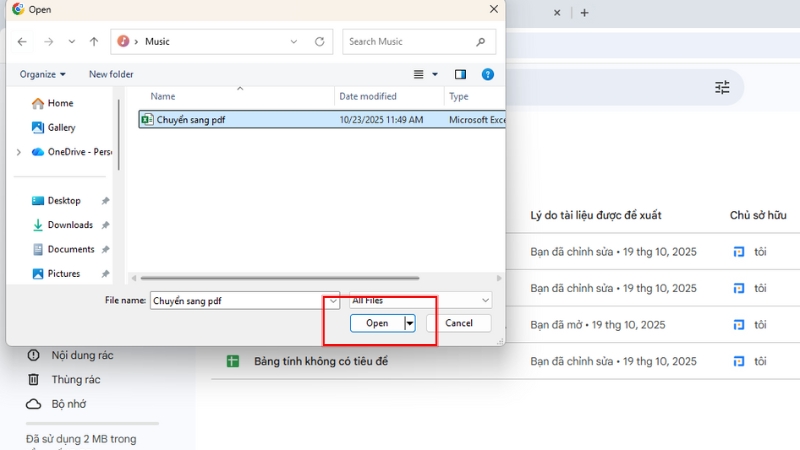800x450 pixels.
Task: Refresh the Music folder listing
Action: tap(320, 42)
